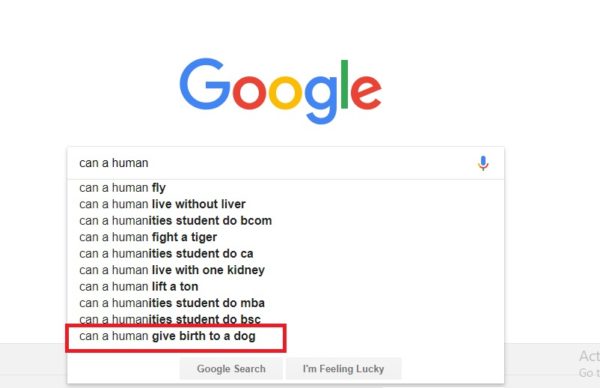Click the final red letter e in the logo
Screen dimensions: 600x388
[366, 93]
